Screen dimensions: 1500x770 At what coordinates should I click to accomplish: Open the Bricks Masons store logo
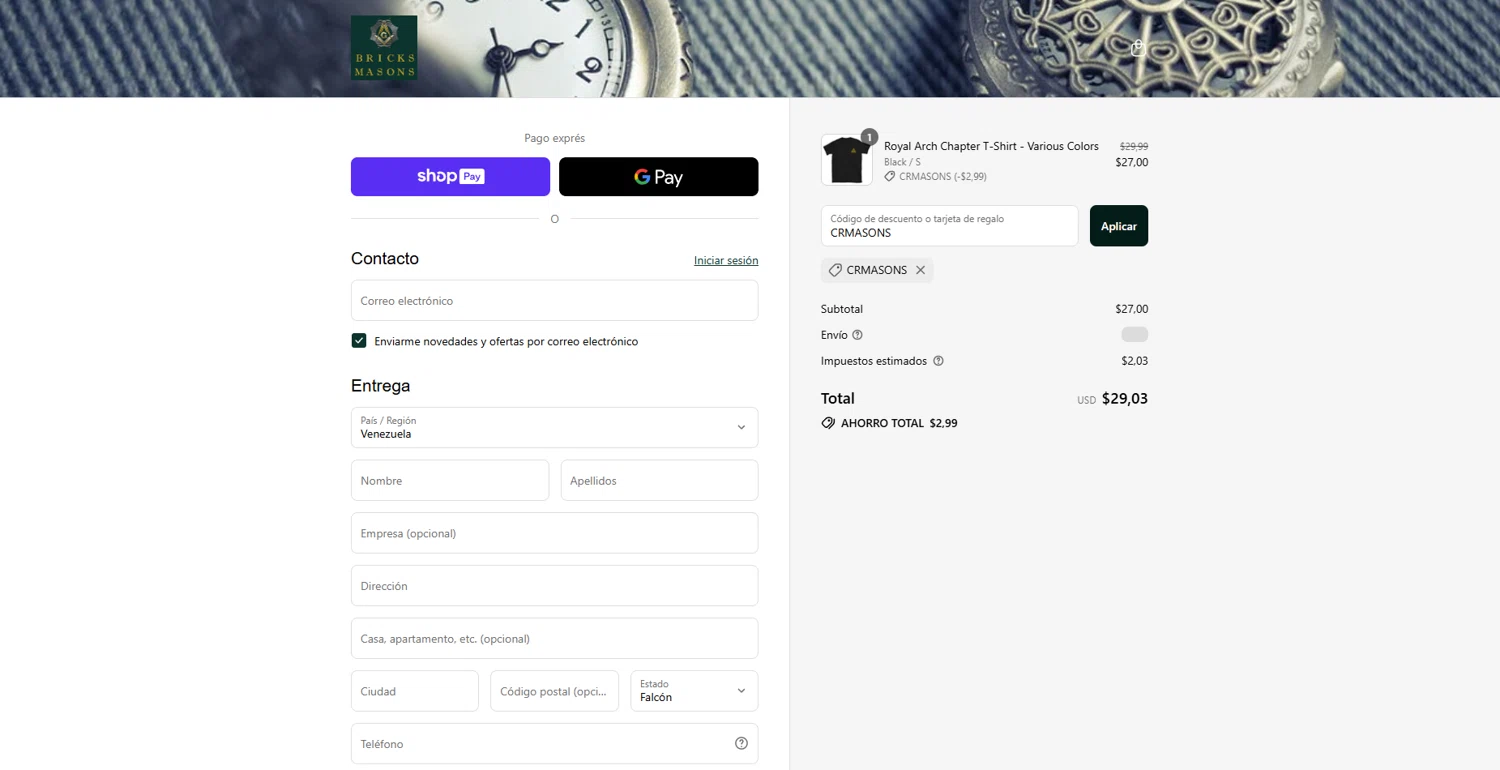pyautogui.click(x=384, y=47)
